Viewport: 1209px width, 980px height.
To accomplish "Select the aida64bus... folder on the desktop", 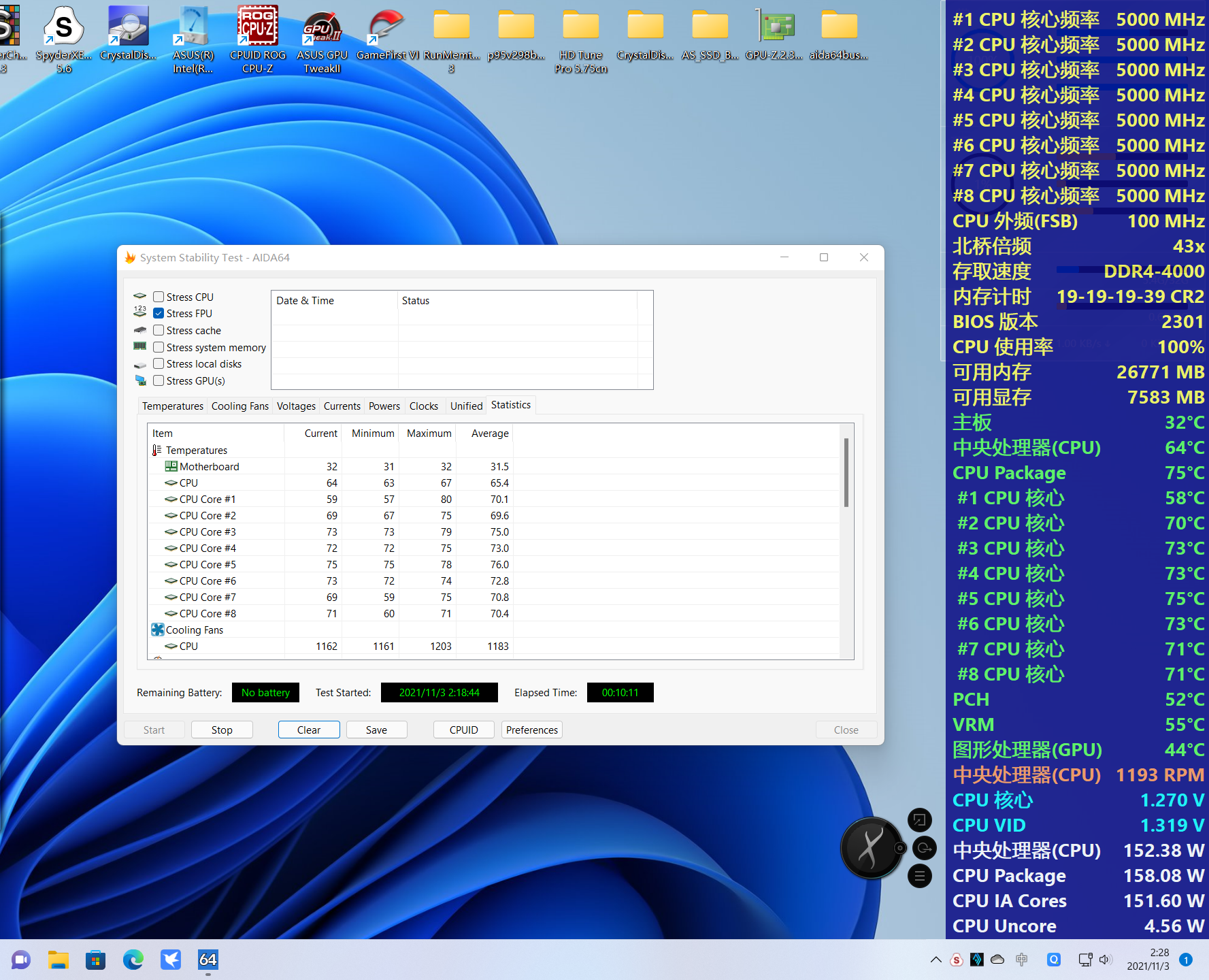I will [x=839, y=34].
